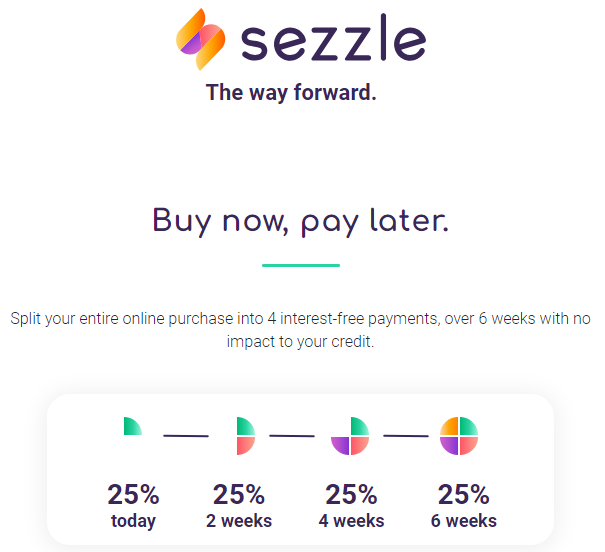Click the 25% figure above '2 weeks'
This screenshot has width=605, height=552.
pyautogui.click(x=239, y=495)
